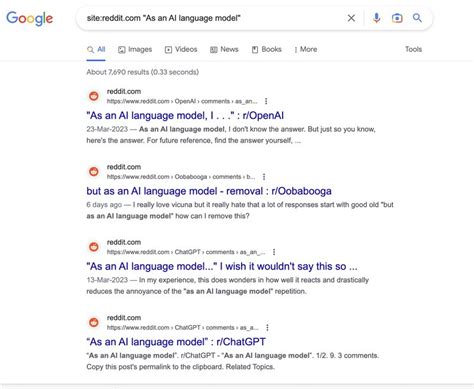Switch to the Images tab
Screen dimensions: 474x389
(135, 49)
